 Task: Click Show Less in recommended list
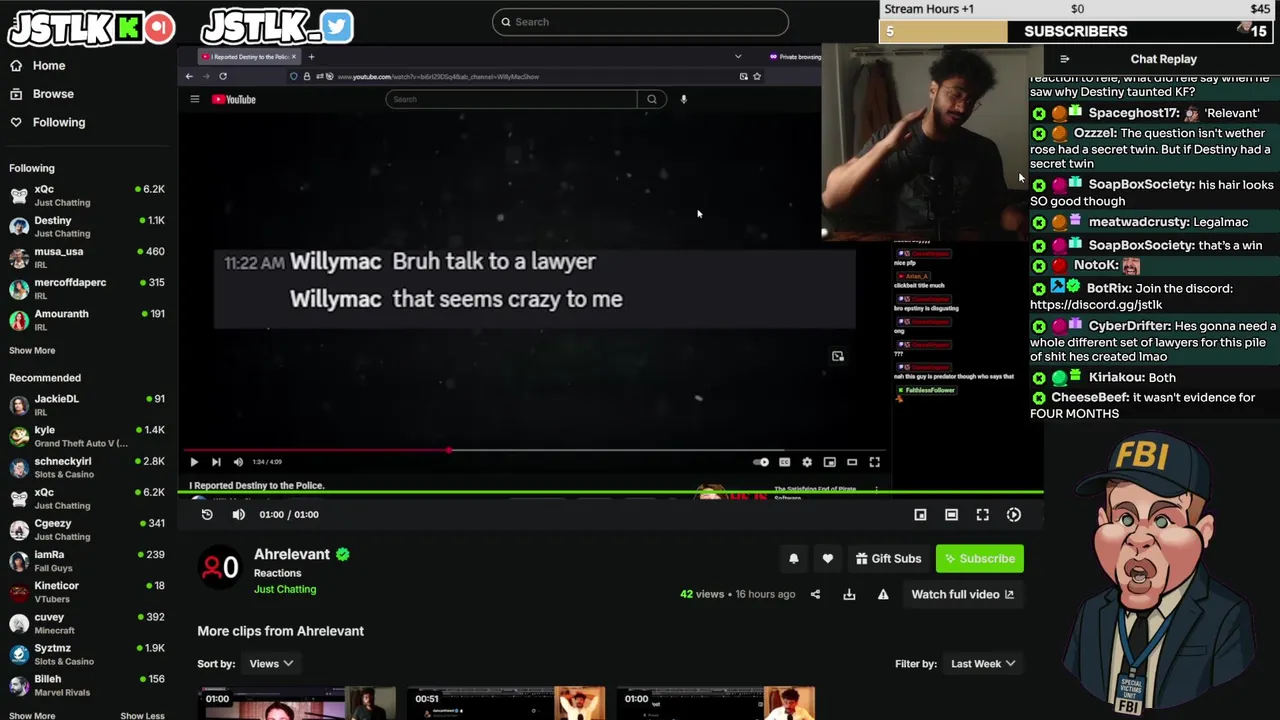[142, 715]
